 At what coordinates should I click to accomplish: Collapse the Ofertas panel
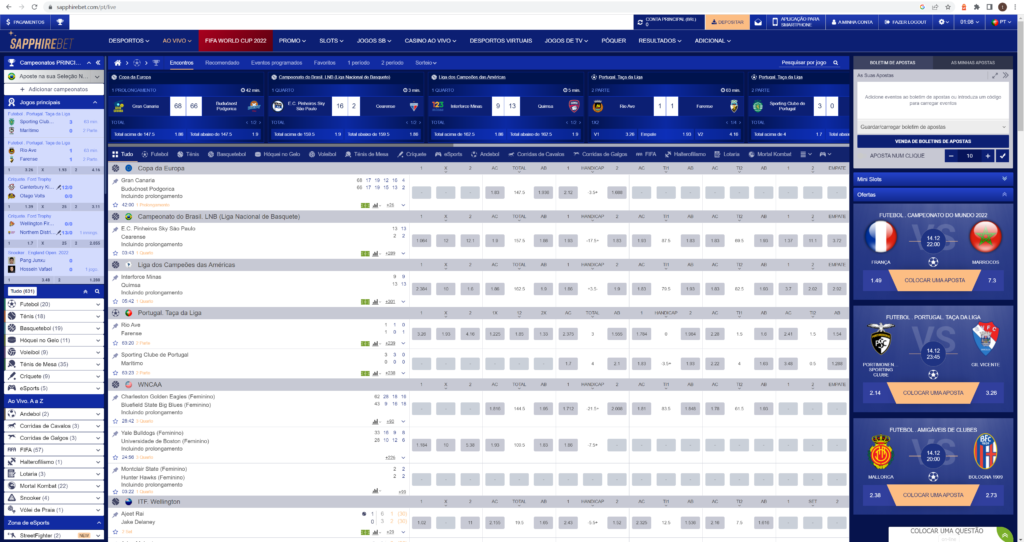[1004, 195]
